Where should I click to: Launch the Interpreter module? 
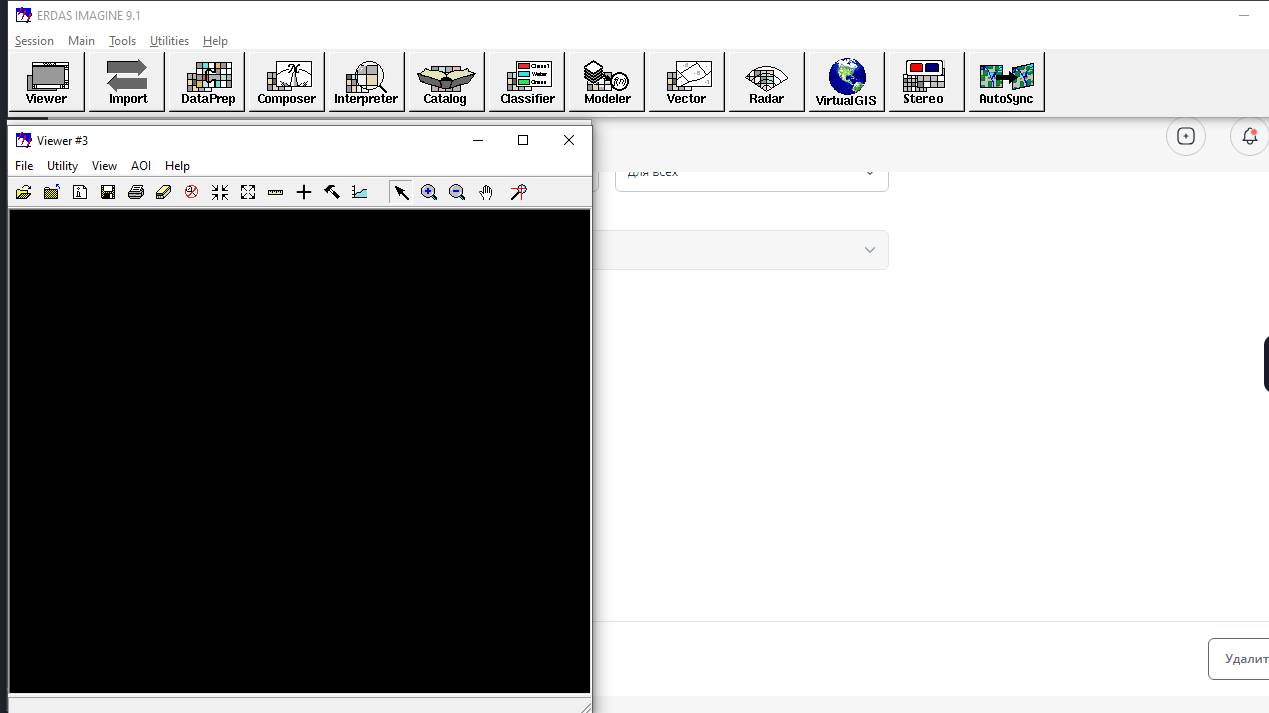tap(366, 82)
